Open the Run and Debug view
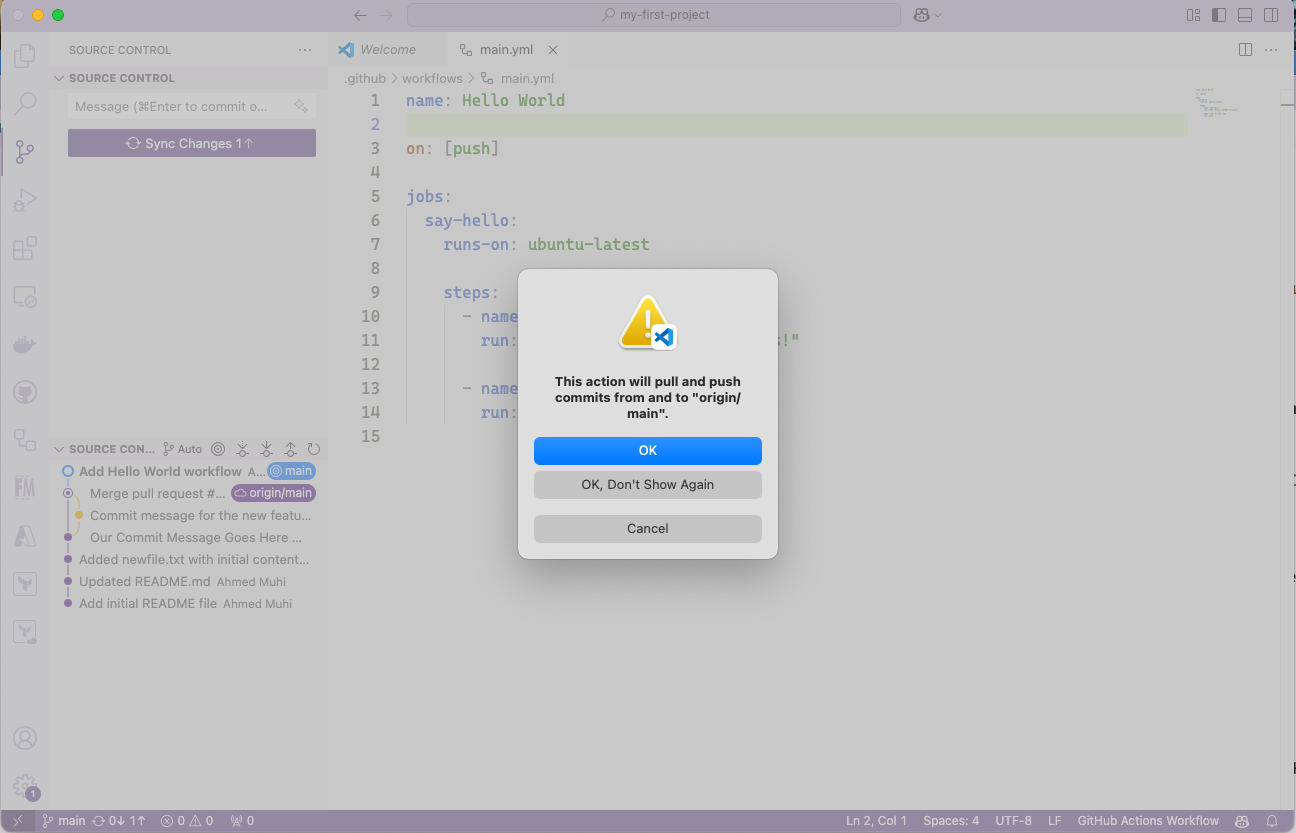1296x833 pixels. click(25, 200)
